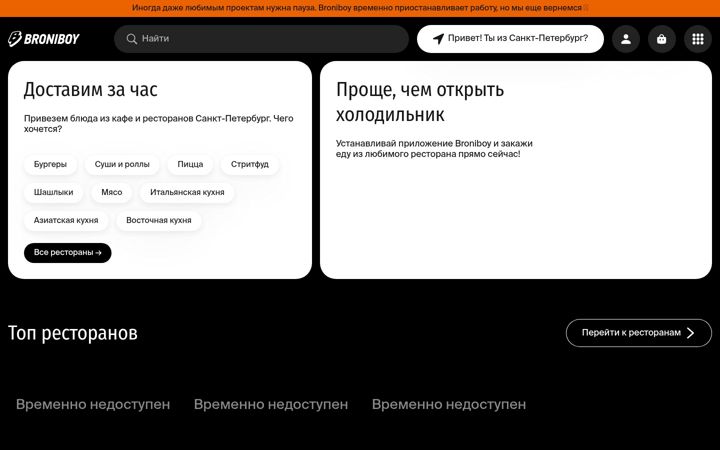The image size is (720, 450).
Task: Open the user profile icon
Action: [625, 39]
